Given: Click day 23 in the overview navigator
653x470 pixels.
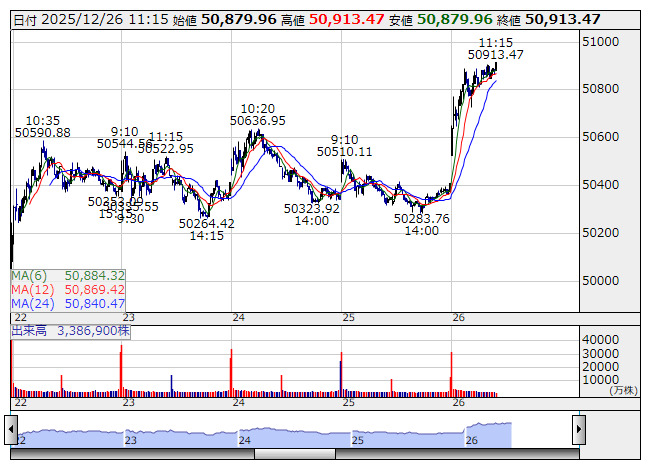Looking at the screenshot, I should click(131, 440).
